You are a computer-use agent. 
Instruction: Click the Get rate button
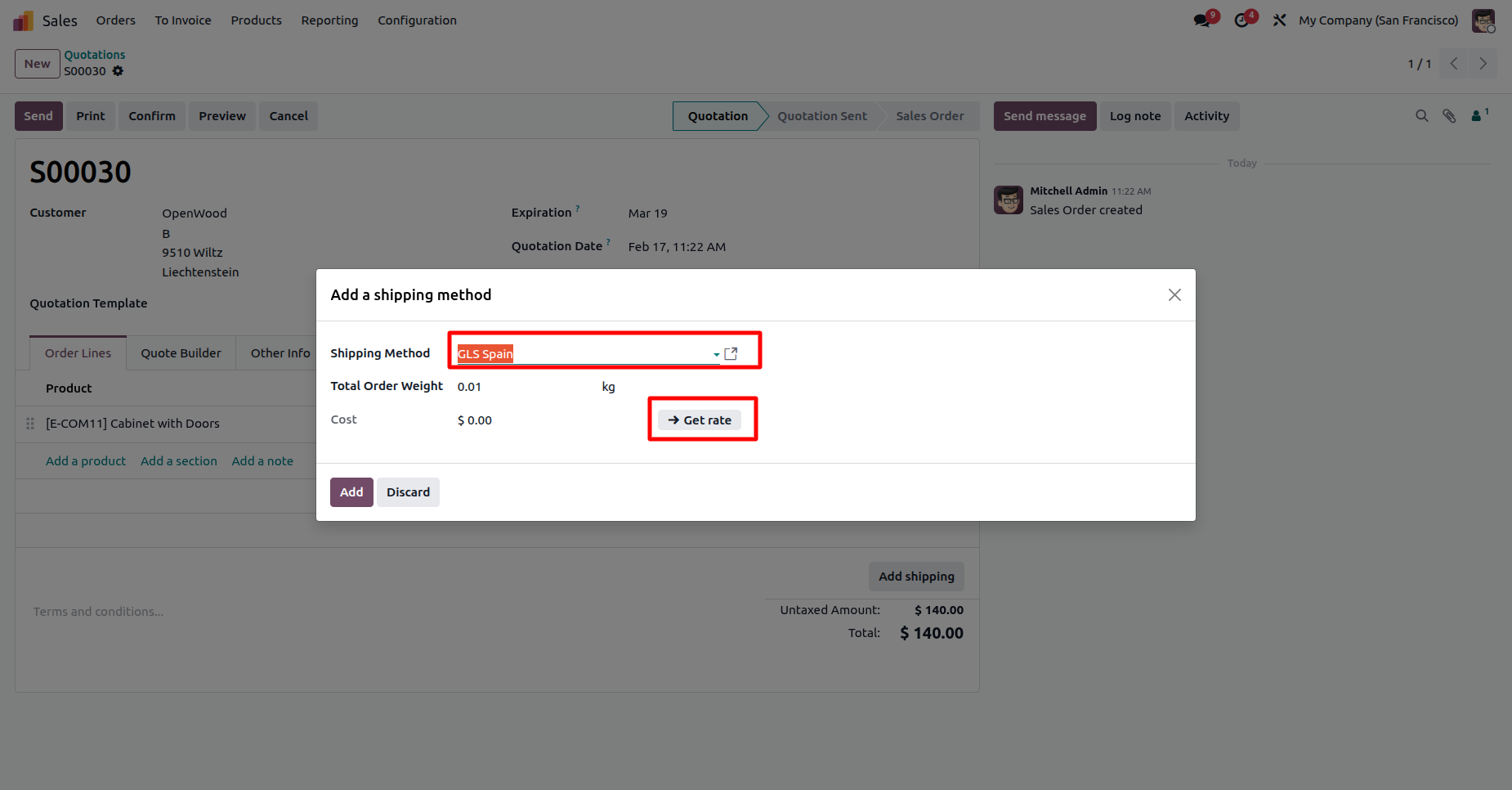[700, 420]
